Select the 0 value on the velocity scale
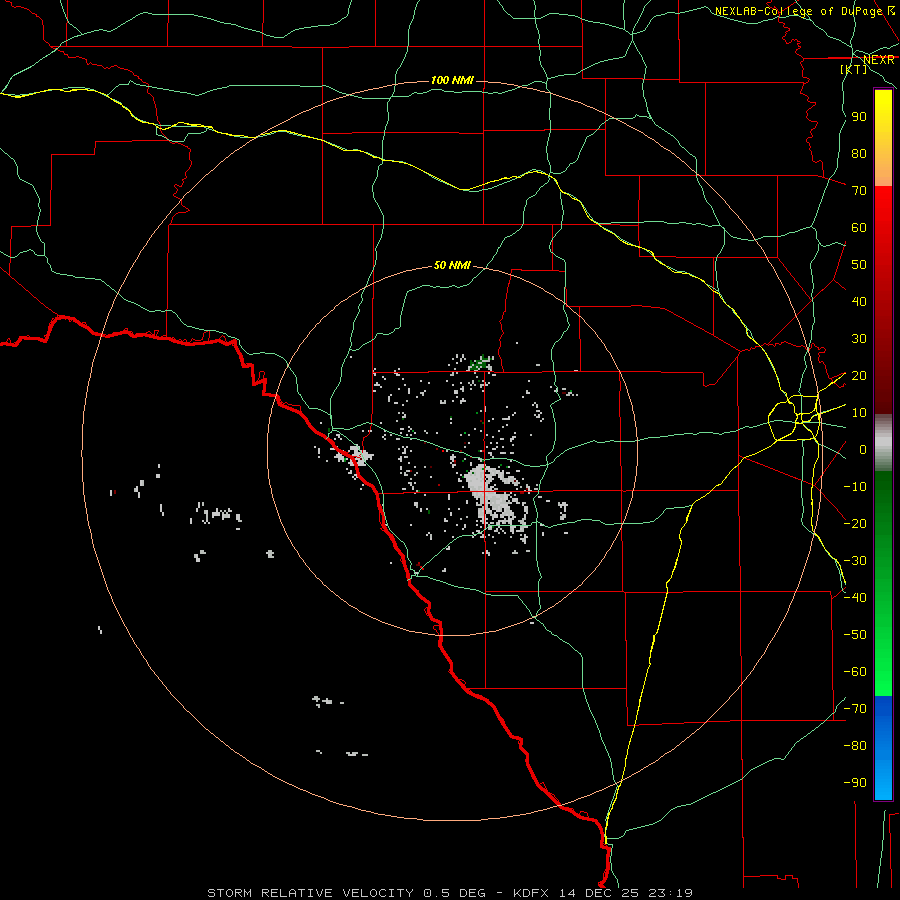The height and width of the screenshot is (900, 900). 863,450
